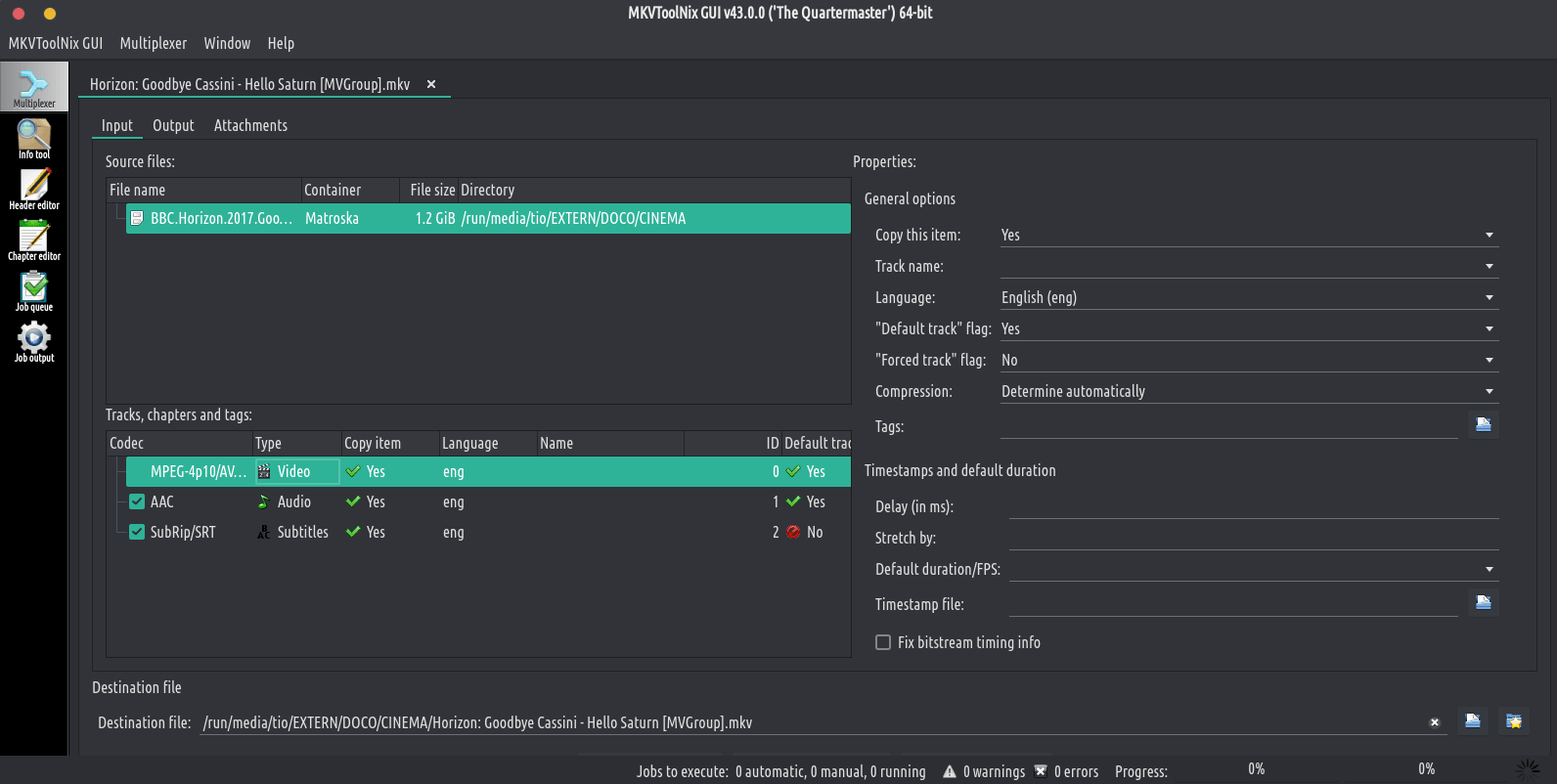Browse for the destination file

(x=1472, y=721)
